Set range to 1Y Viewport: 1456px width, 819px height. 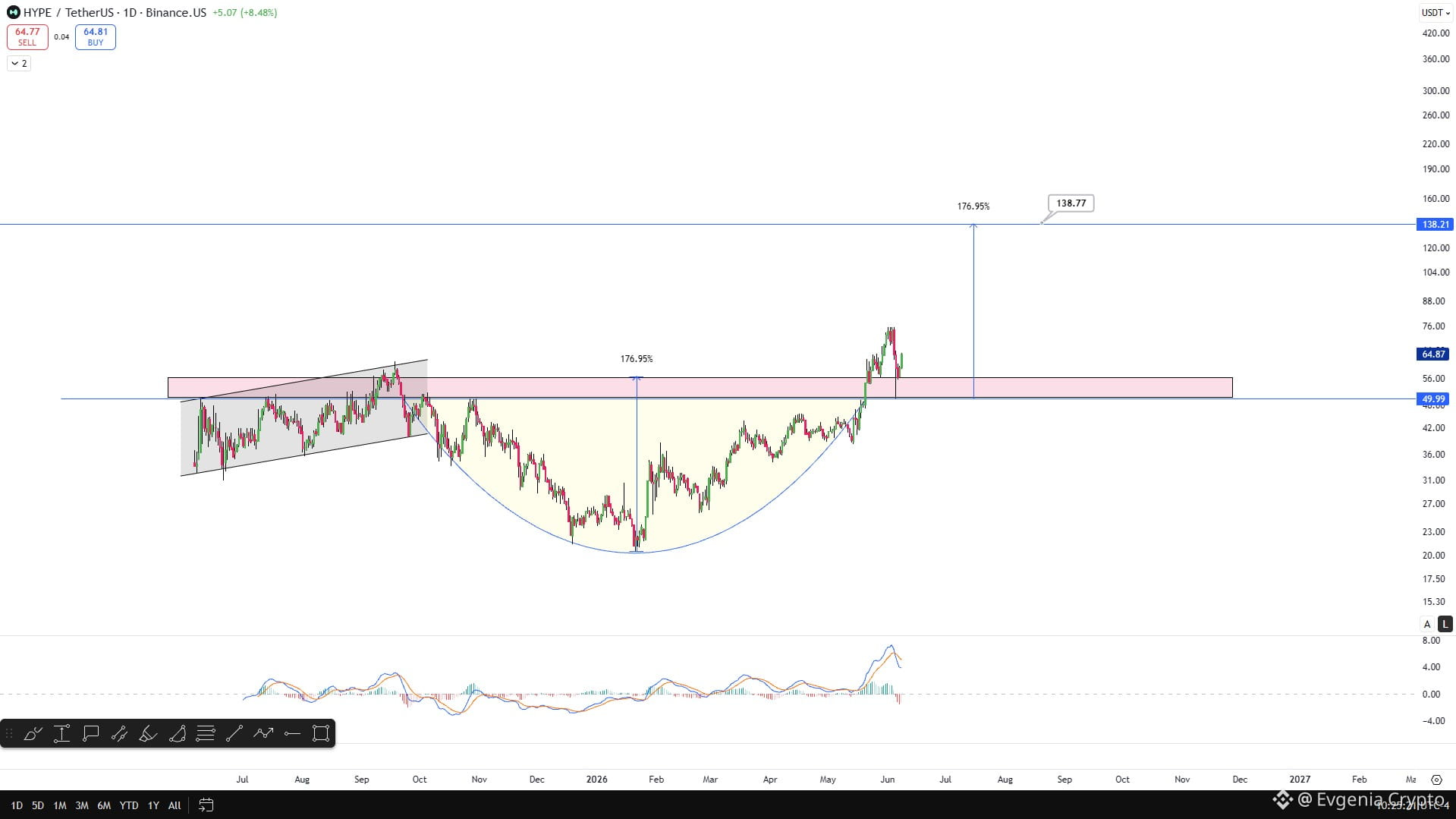[153, 805]
